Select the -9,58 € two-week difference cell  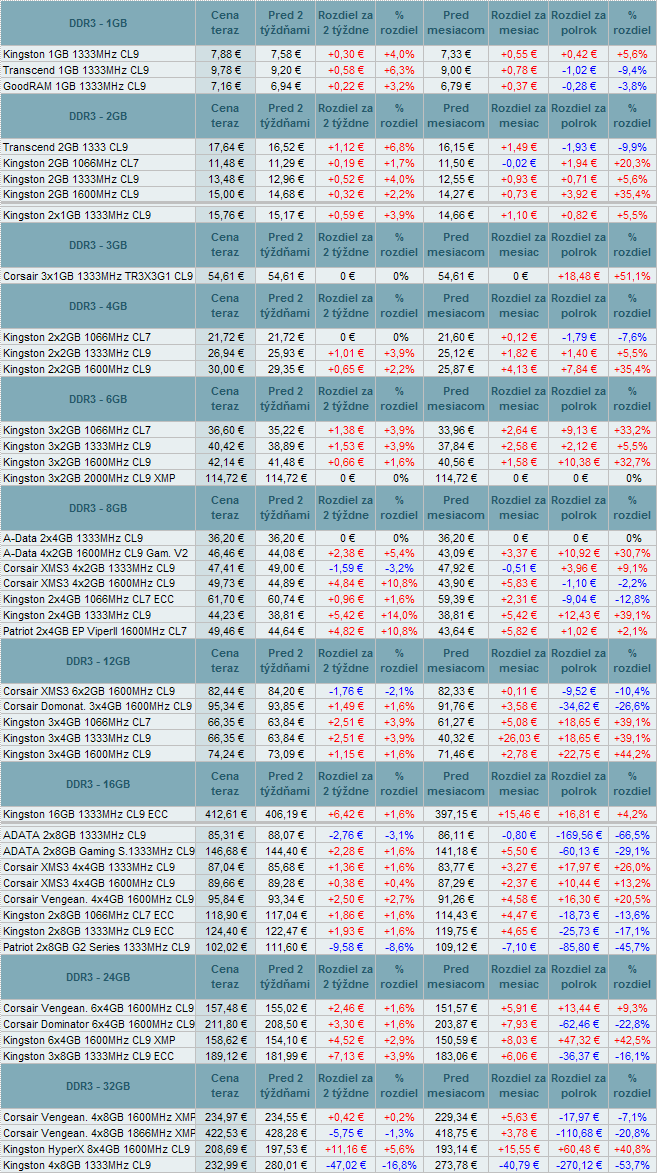345,946
